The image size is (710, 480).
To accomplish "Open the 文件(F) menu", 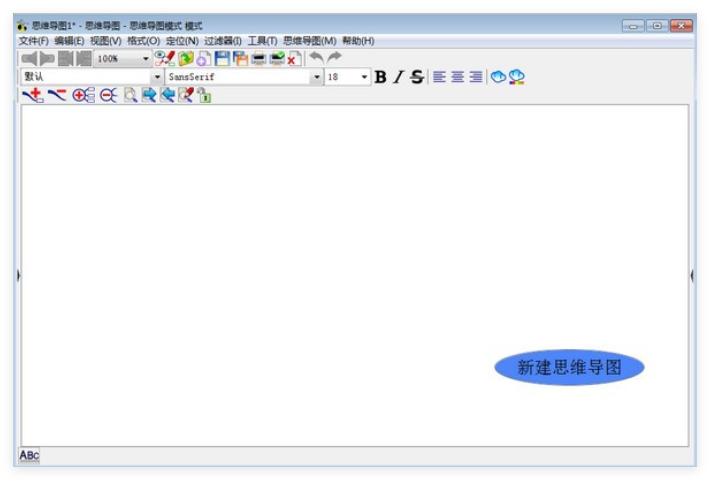I will 34,41.
